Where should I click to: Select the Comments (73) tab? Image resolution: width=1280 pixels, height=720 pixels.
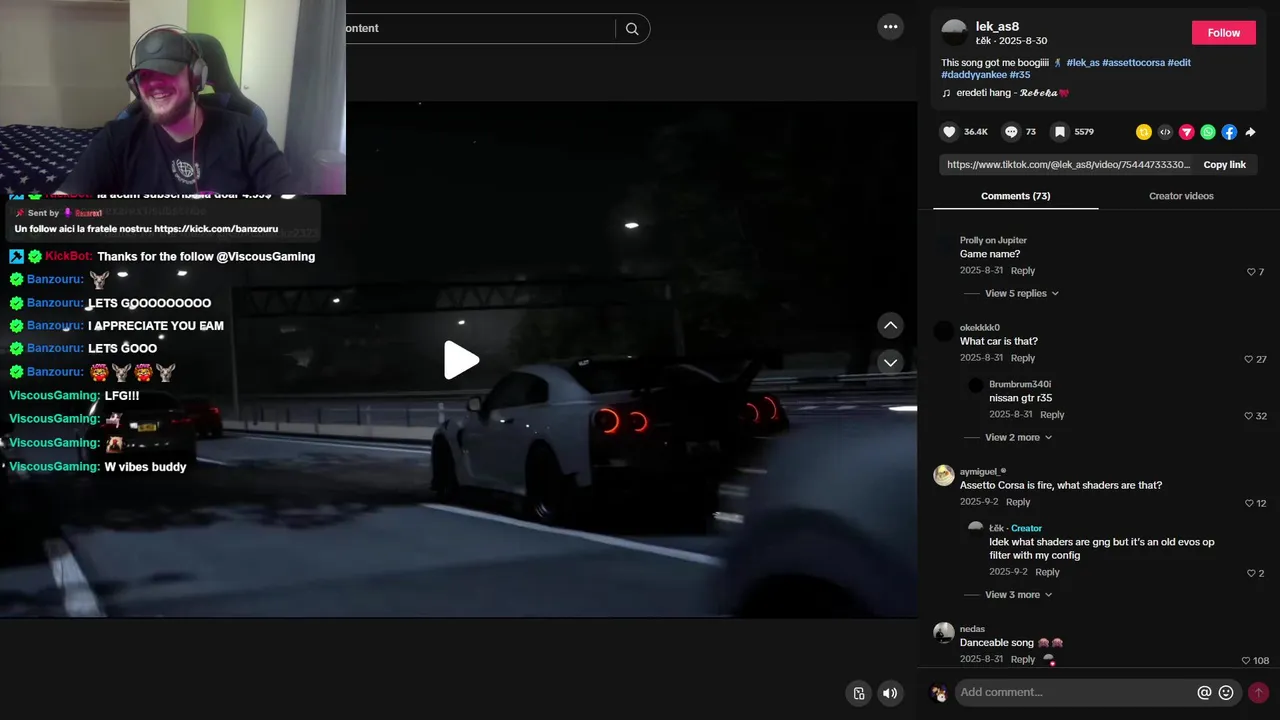click(1015, 196)
